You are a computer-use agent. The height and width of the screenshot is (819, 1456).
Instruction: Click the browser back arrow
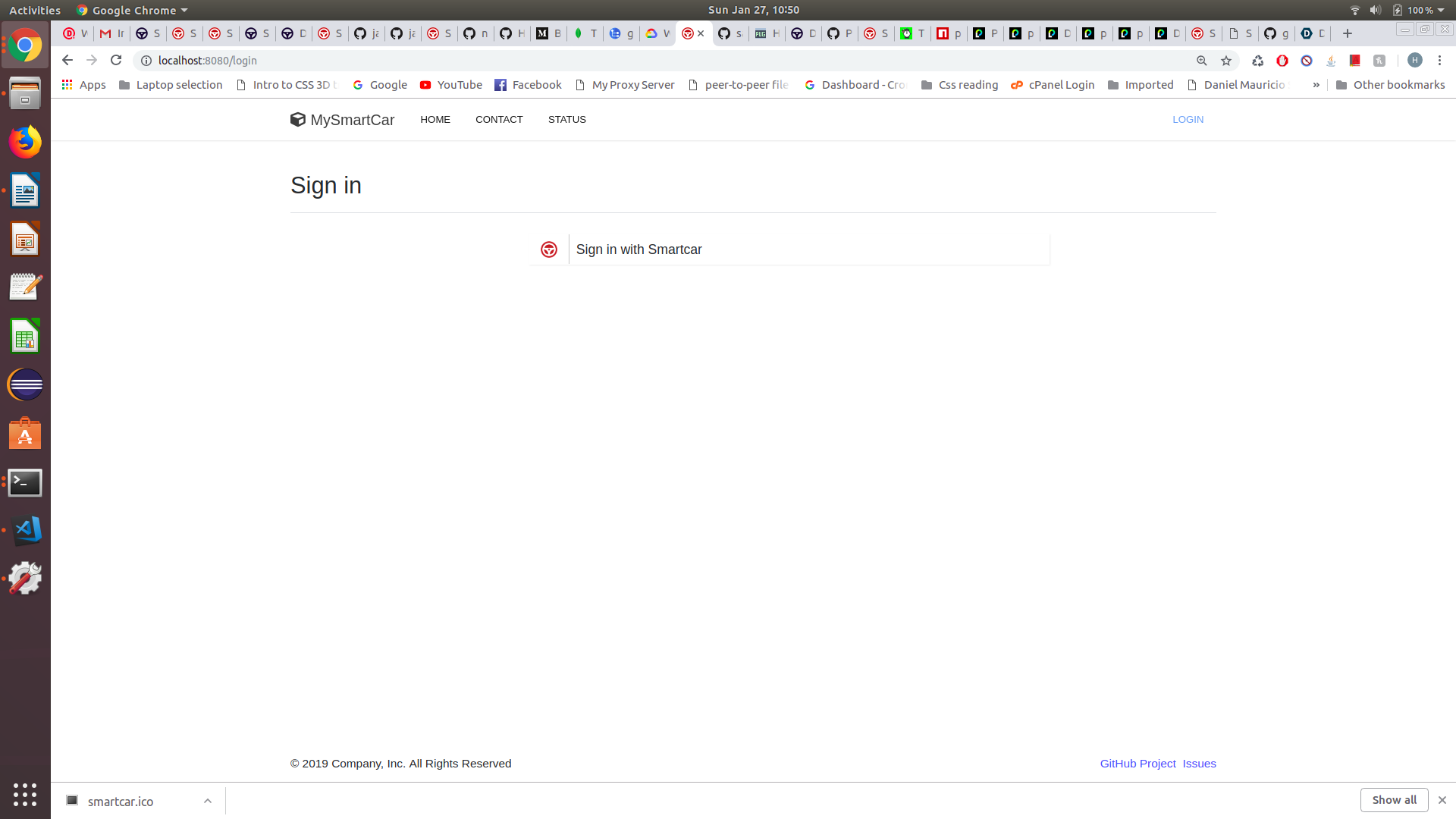tap(67, 60)
